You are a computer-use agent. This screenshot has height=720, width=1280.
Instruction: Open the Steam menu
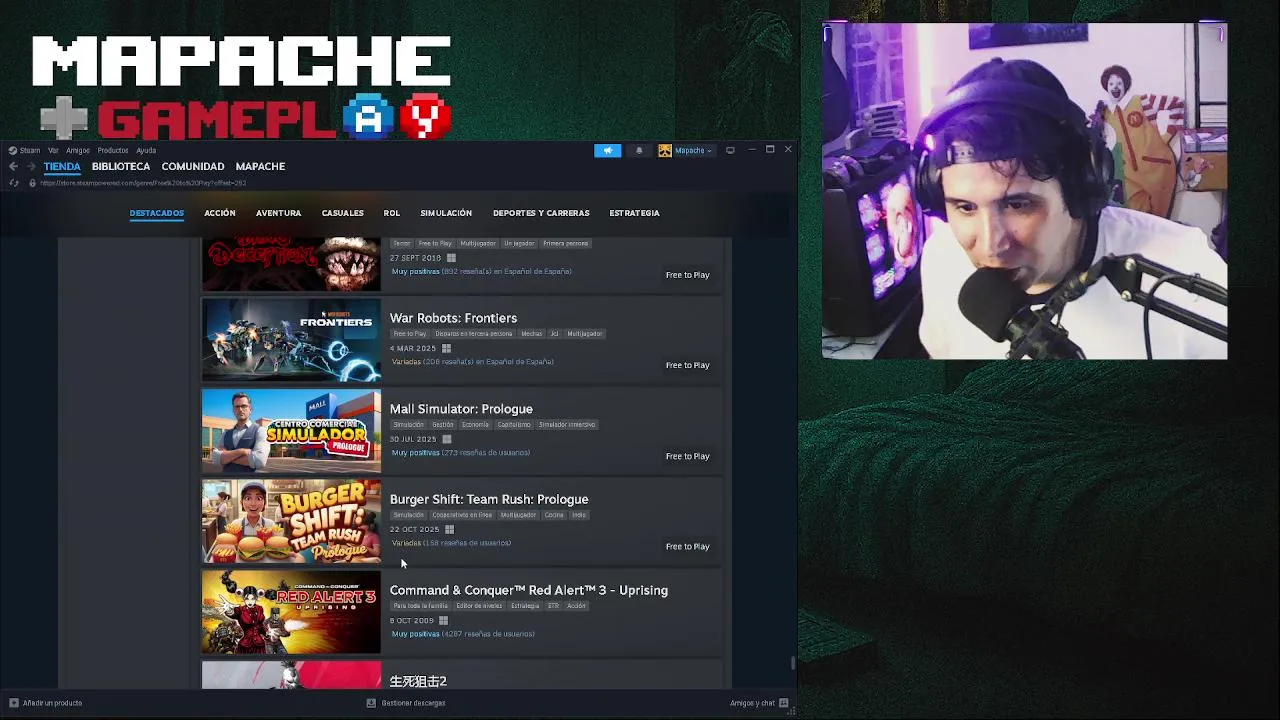point(30,150)
